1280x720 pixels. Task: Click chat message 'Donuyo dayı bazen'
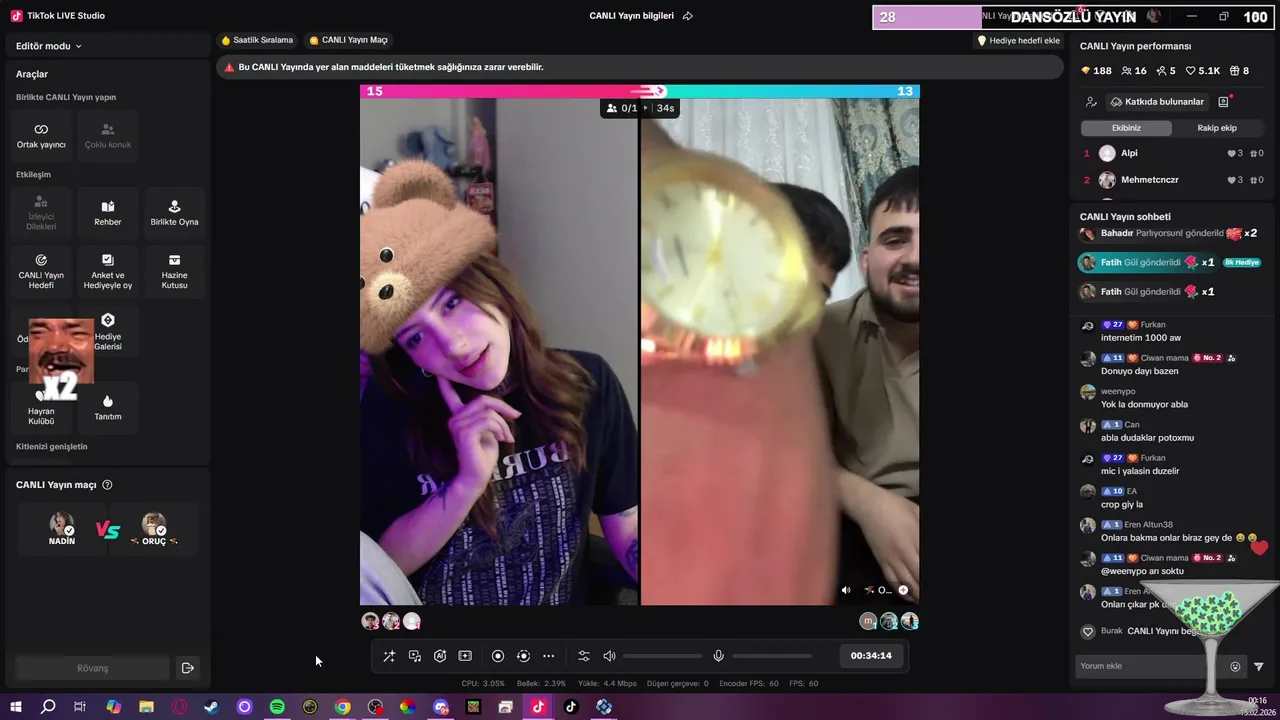1140,371
